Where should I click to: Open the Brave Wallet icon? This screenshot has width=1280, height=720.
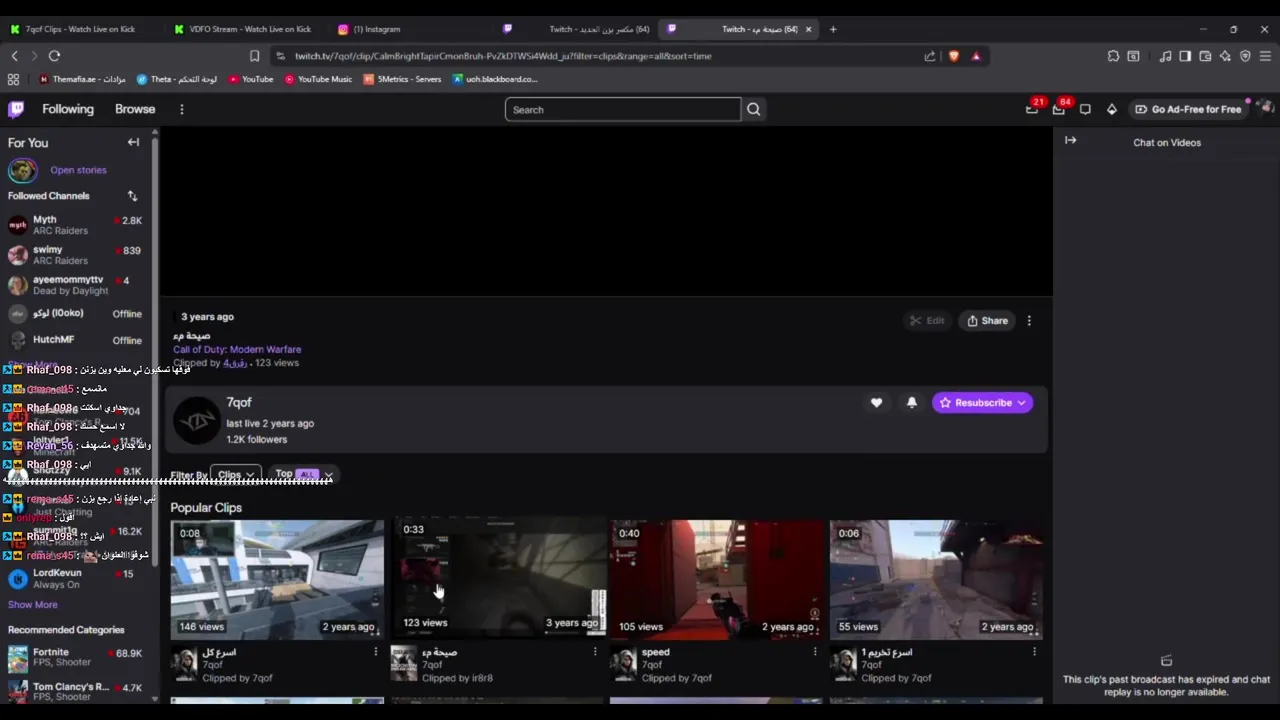[x=1205, y=56]
